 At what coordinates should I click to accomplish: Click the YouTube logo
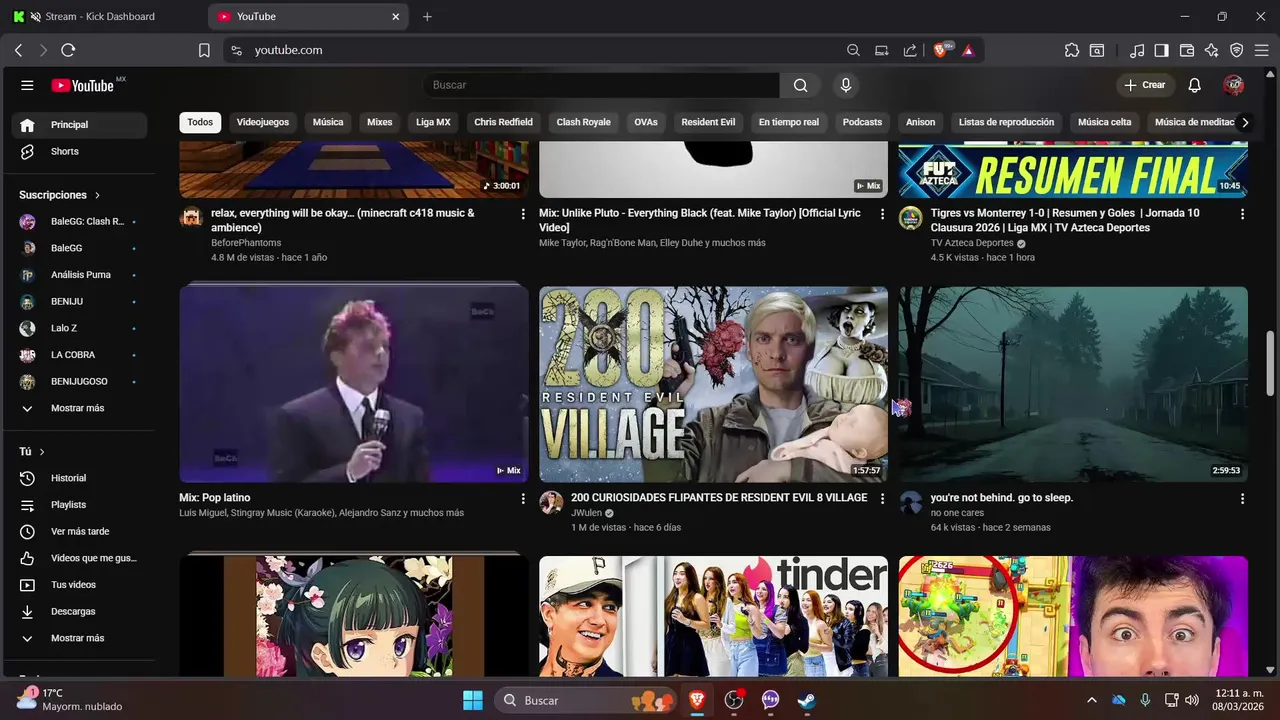coord(83,85)
